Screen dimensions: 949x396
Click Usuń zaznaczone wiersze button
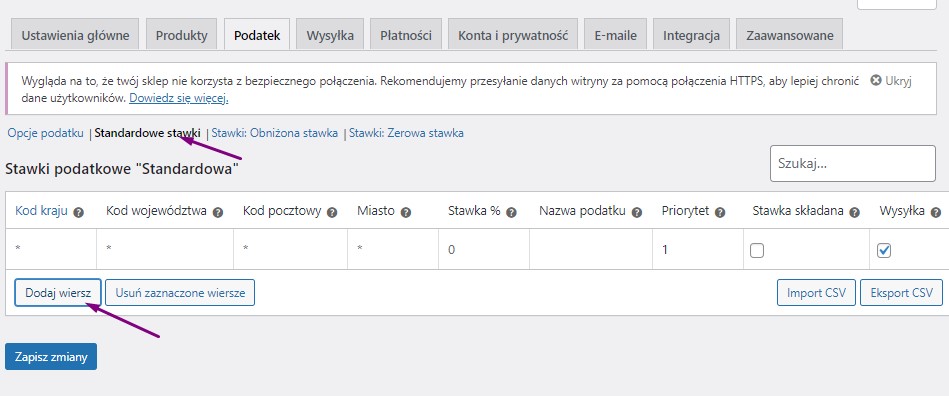[x=180, y=292]
